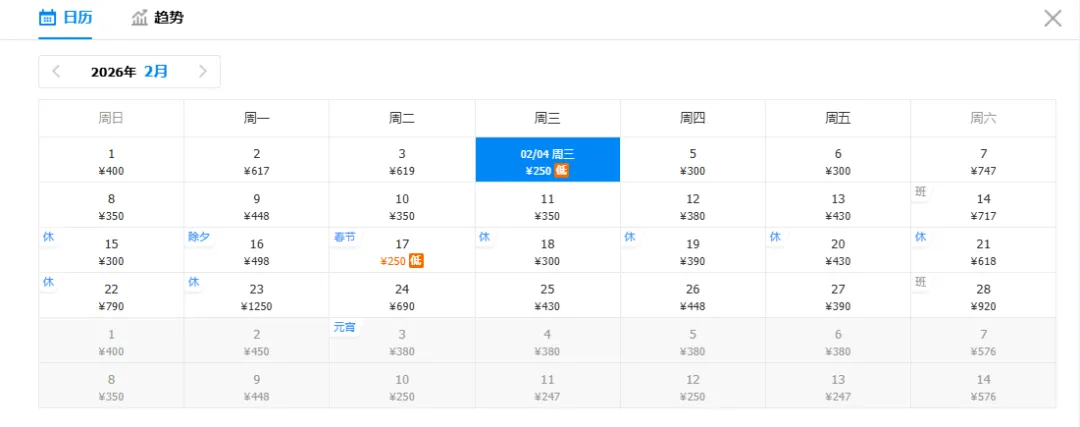
Task: Select February 18 priced ¥300
Action: tap(548, 251)
